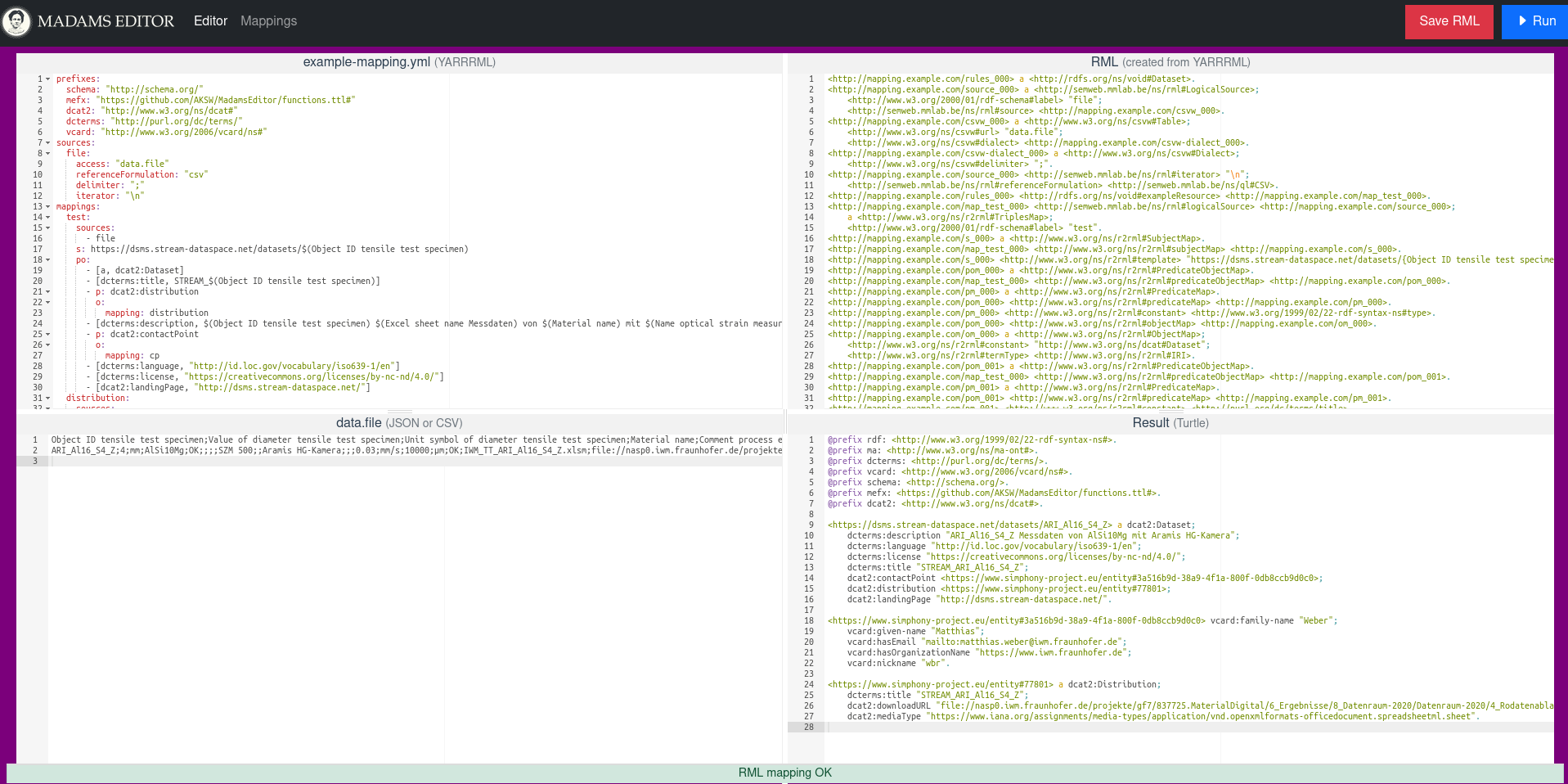Open the Editor navigation tab
The height and width of the screenshot is (784, 1568).
(210, 21)
